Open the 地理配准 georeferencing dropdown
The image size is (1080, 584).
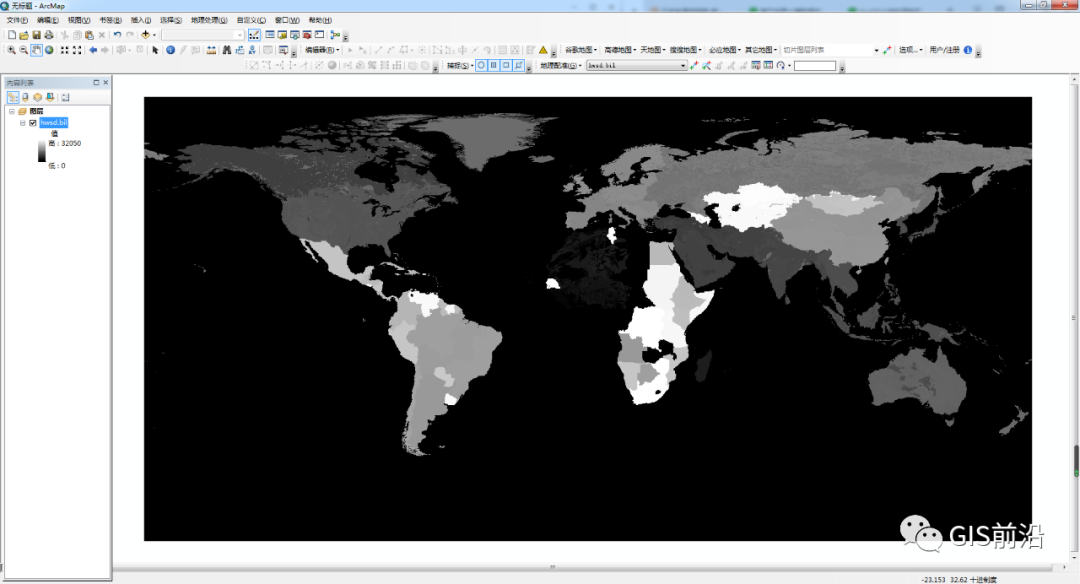click(561, 65)
